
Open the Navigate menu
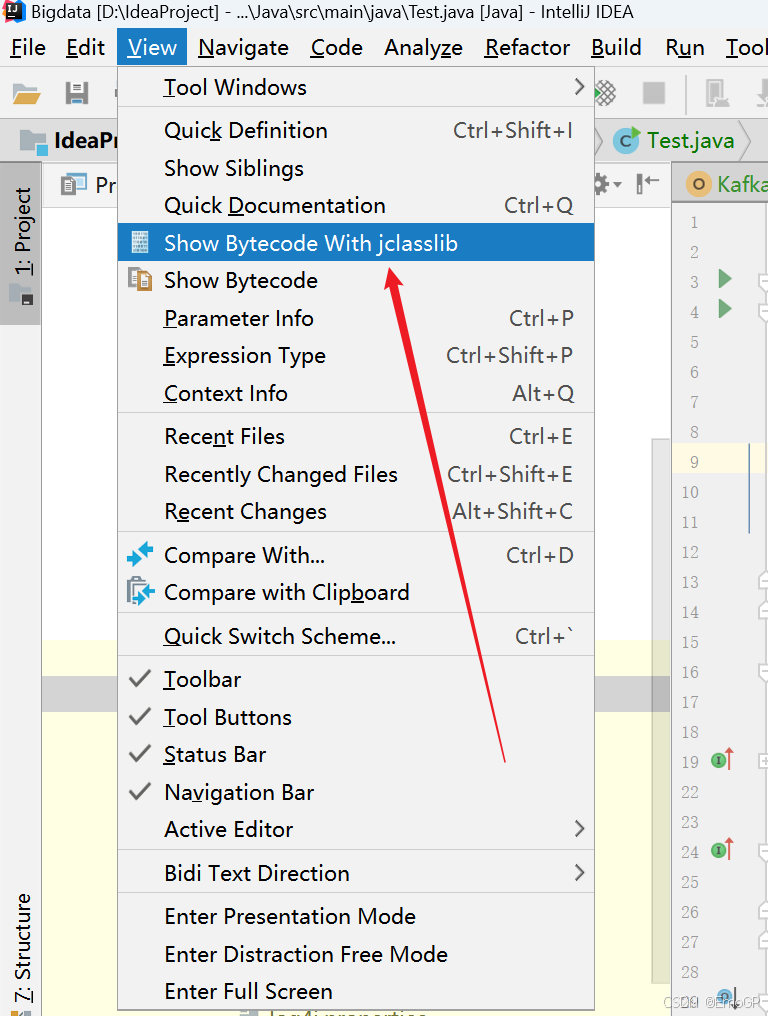243,47
